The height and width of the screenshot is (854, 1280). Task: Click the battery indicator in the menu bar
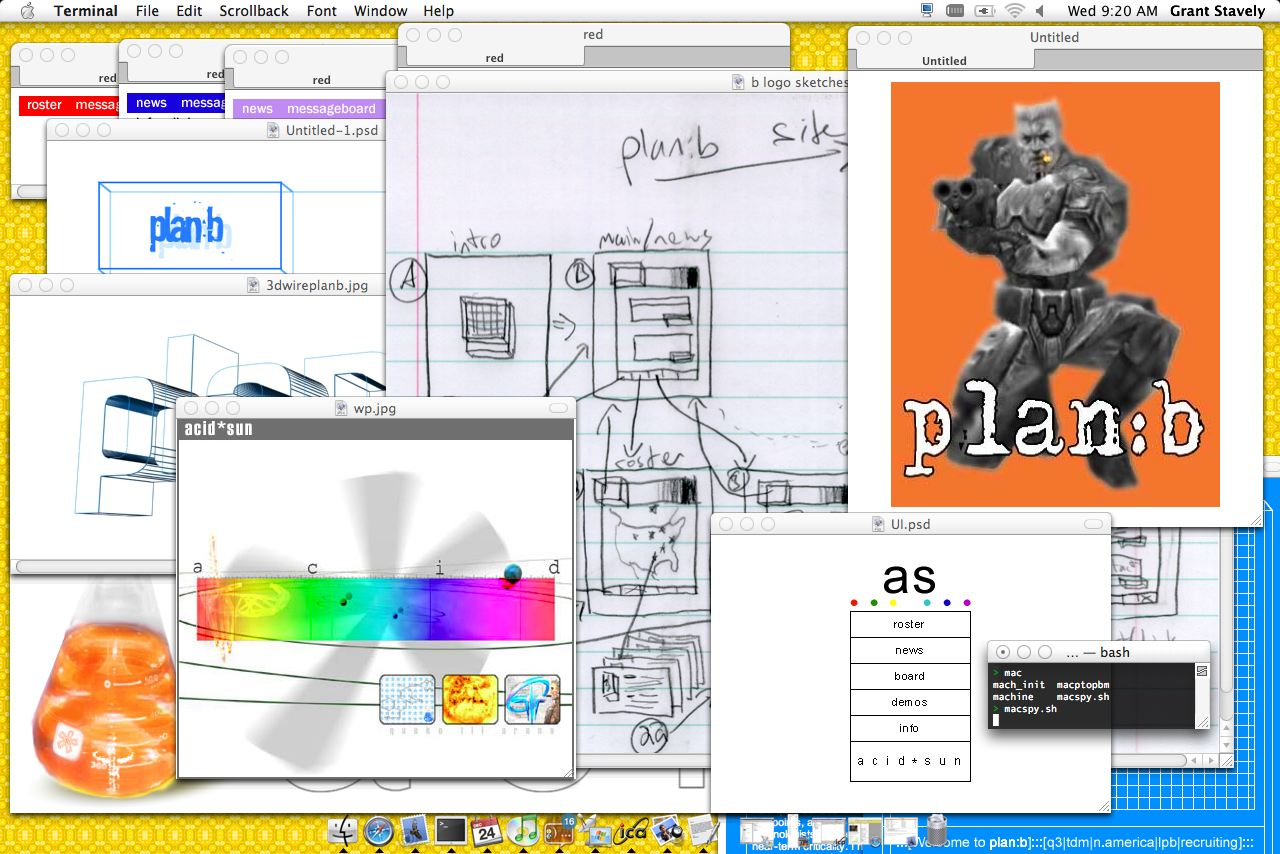[x=955, y=11]
